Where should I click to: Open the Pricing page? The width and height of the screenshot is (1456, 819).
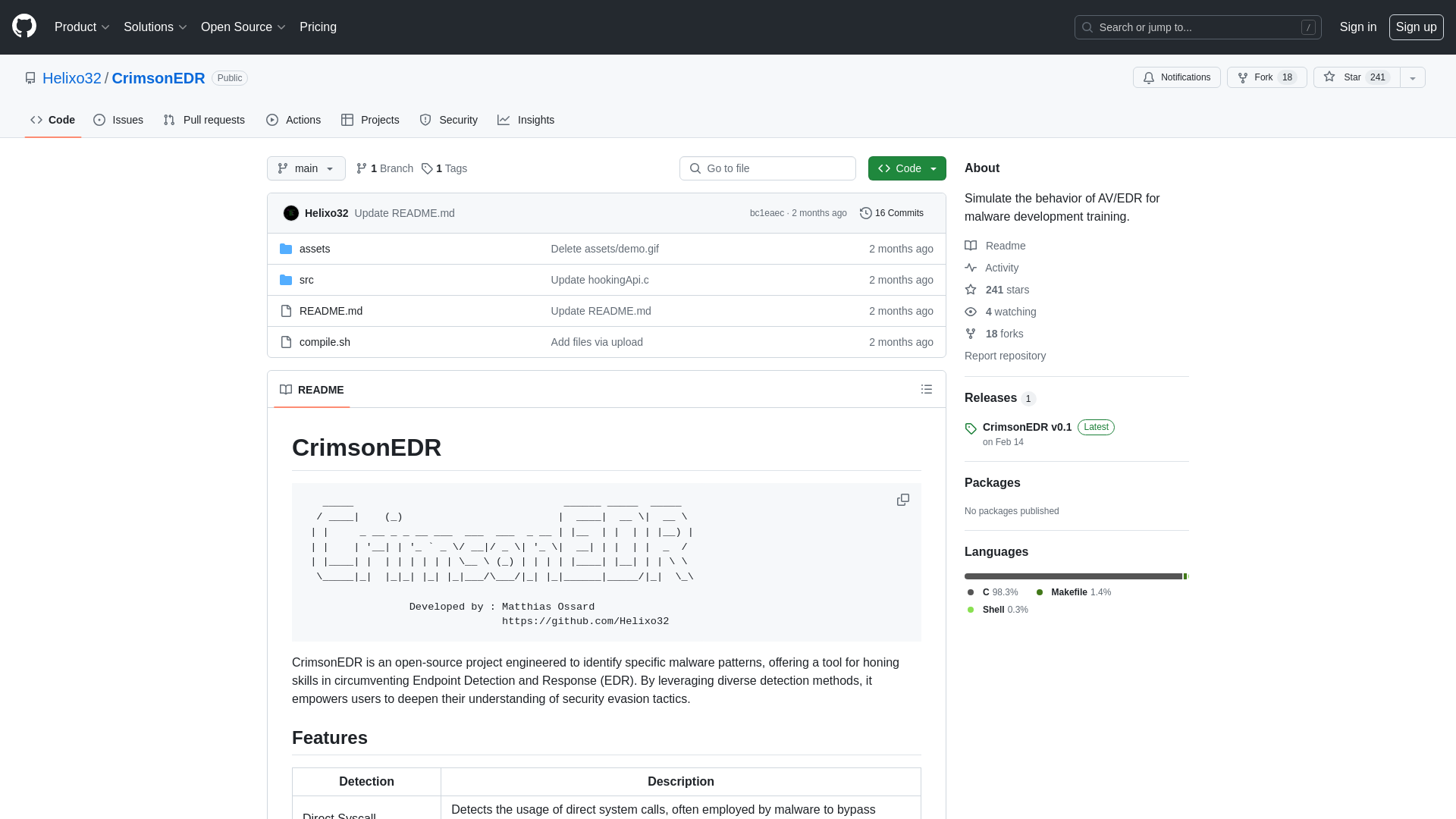click(318, 27)
